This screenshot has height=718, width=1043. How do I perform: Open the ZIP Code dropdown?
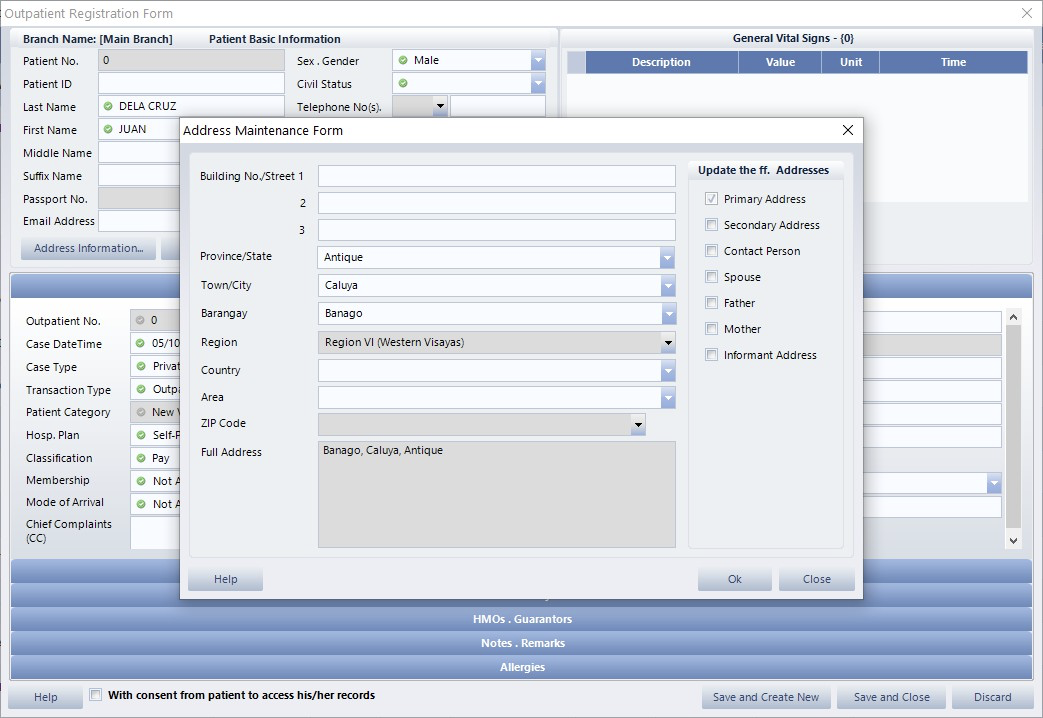pyautogui.click(x=638, y=425)
